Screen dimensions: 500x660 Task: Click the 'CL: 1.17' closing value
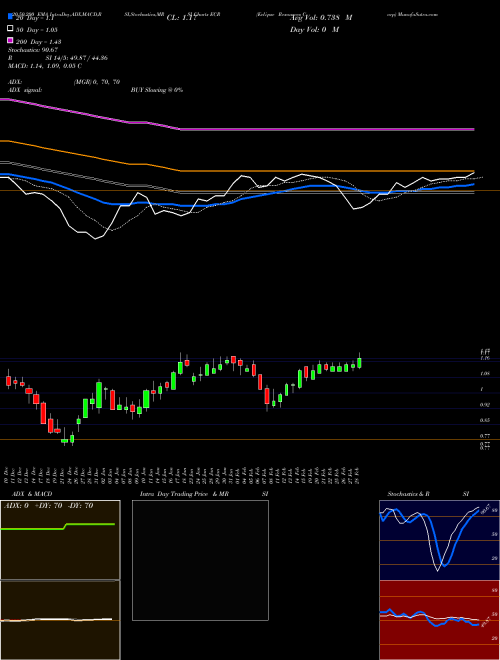(x=182, y=18)
